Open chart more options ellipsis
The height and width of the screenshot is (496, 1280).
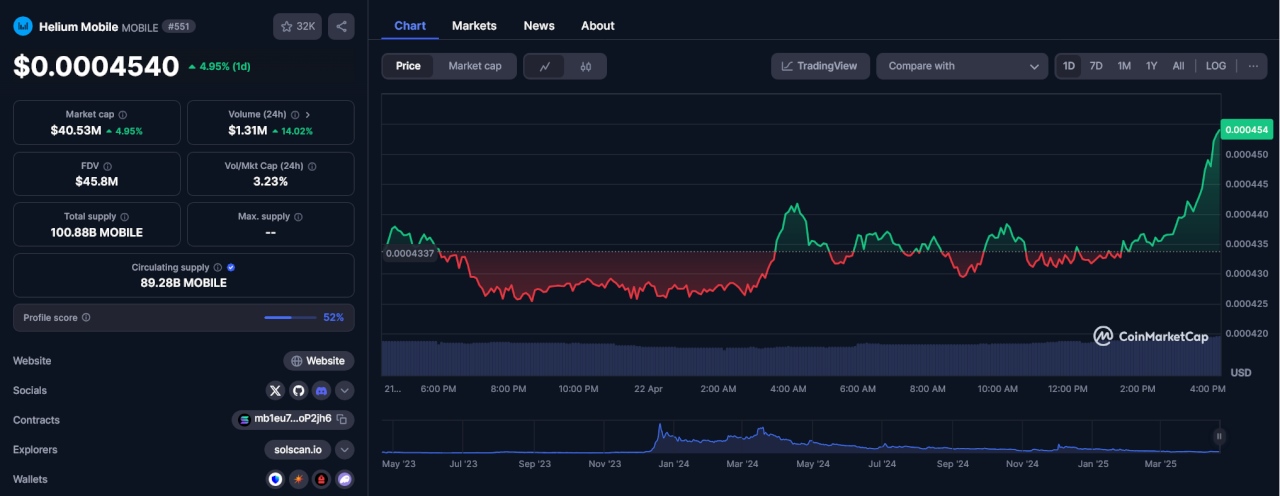1253,66
